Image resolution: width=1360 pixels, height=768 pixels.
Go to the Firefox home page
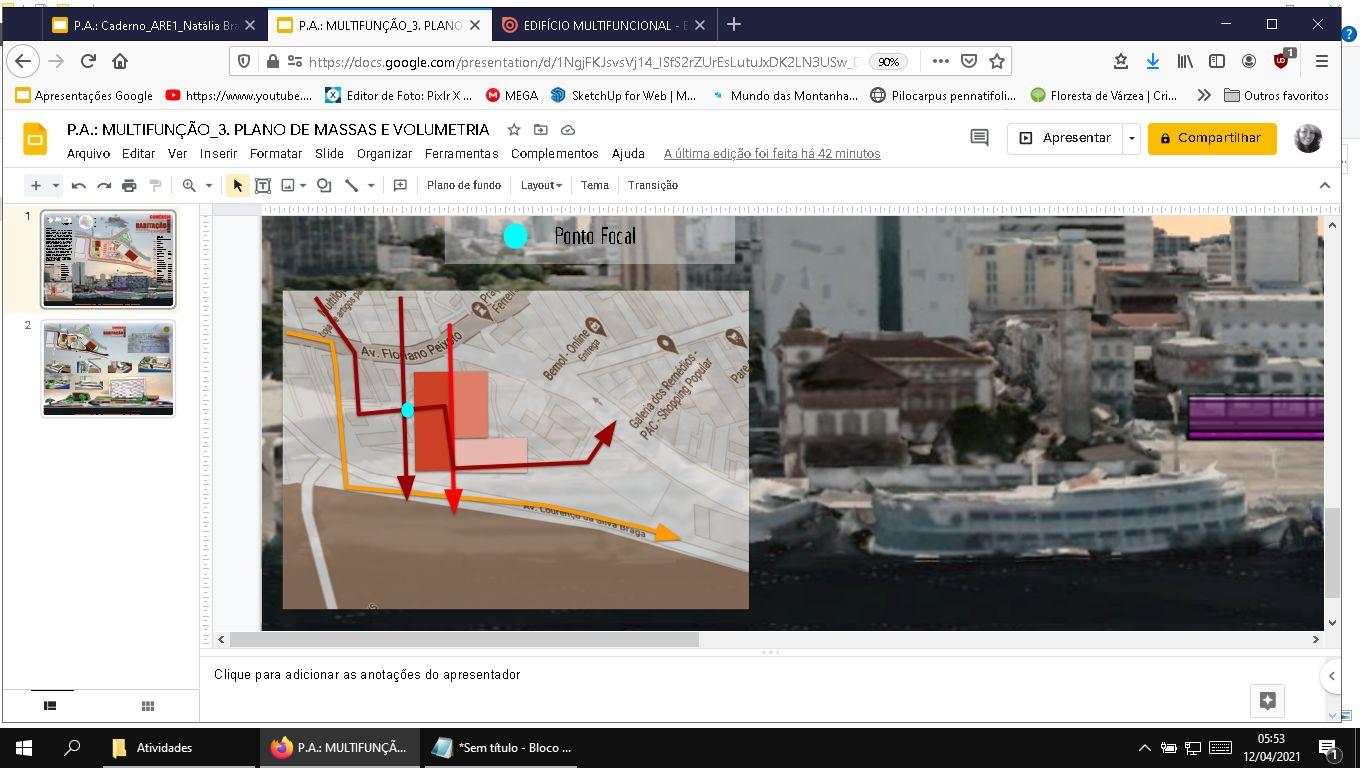(120, 61)
